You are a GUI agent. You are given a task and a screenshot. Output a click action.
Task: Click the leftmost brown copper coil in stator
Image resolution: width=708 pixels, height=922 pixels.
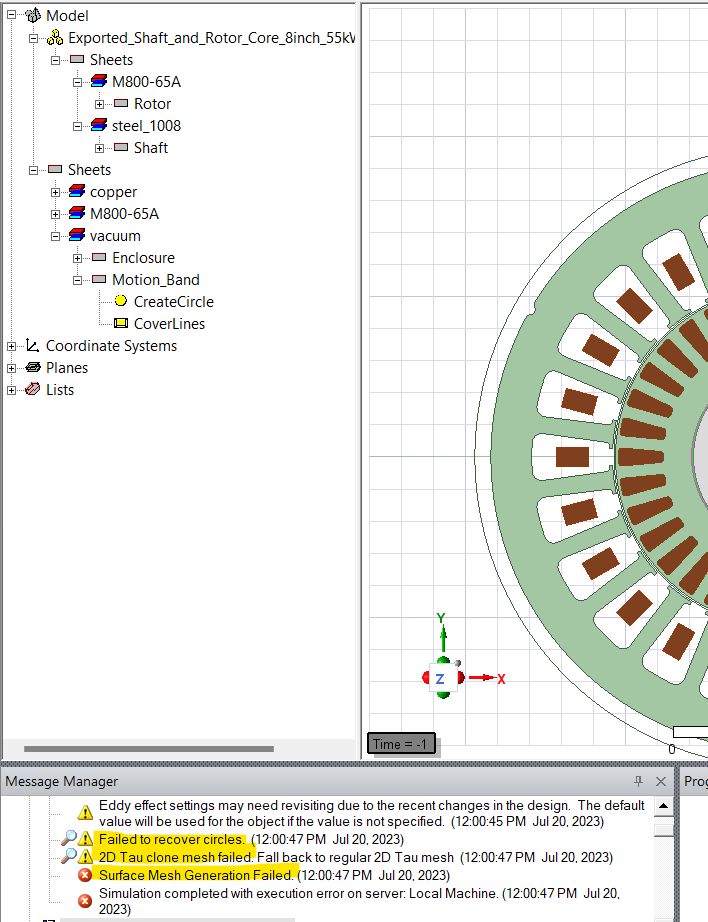coord(572,457)
